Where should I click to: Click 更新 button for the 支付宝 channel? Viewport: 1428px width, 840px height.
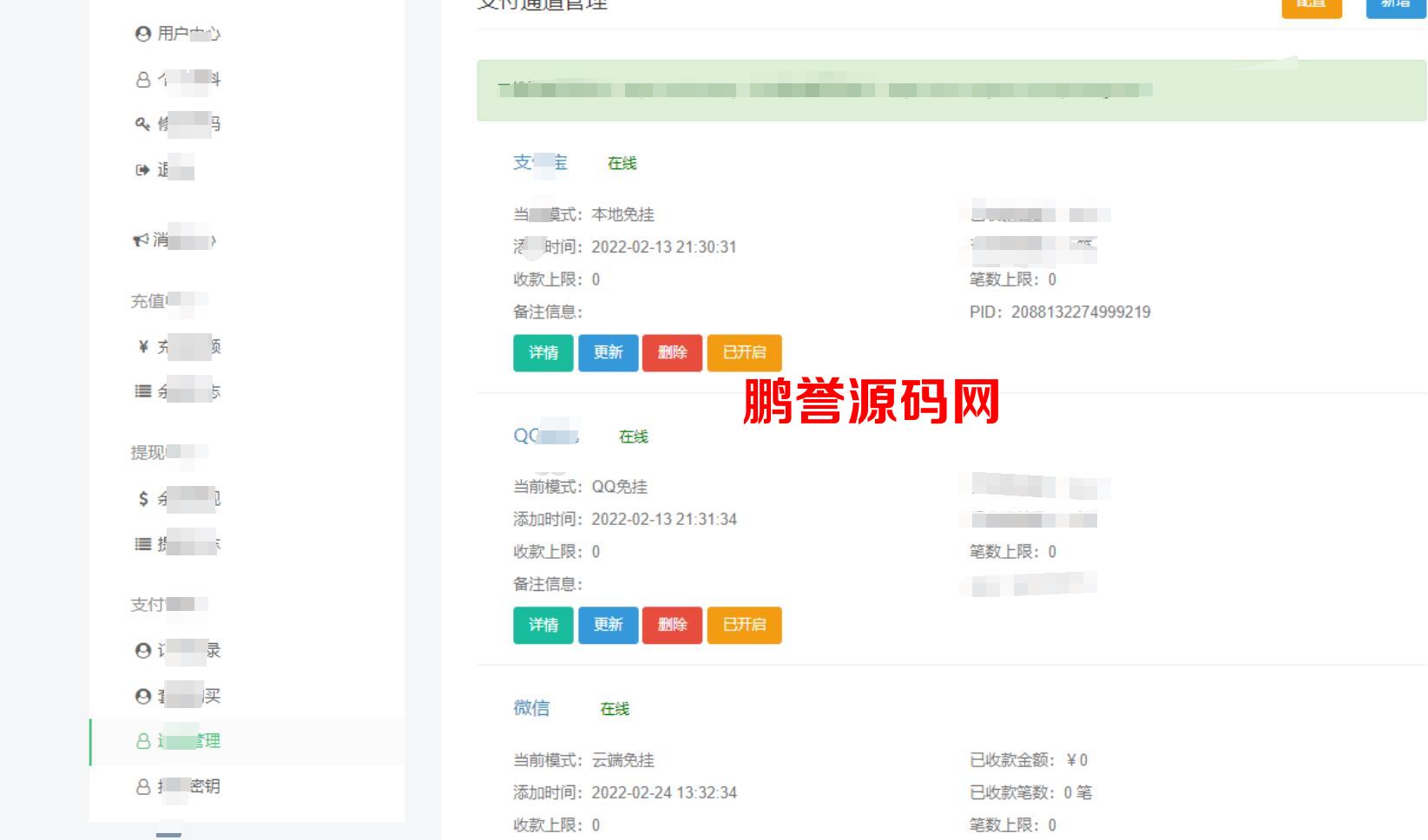(x=609, y=352)
